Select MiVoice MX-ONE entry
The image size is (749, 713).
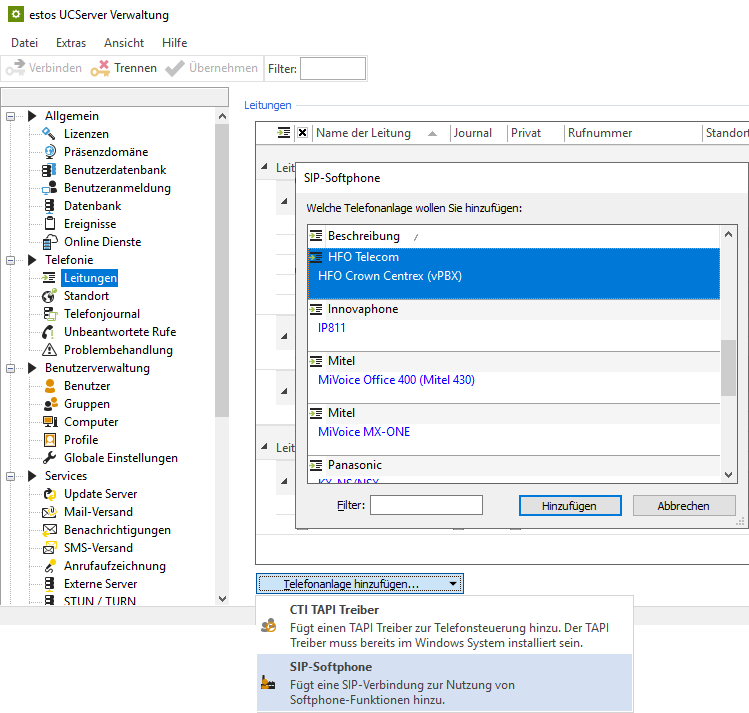(364, 432)
